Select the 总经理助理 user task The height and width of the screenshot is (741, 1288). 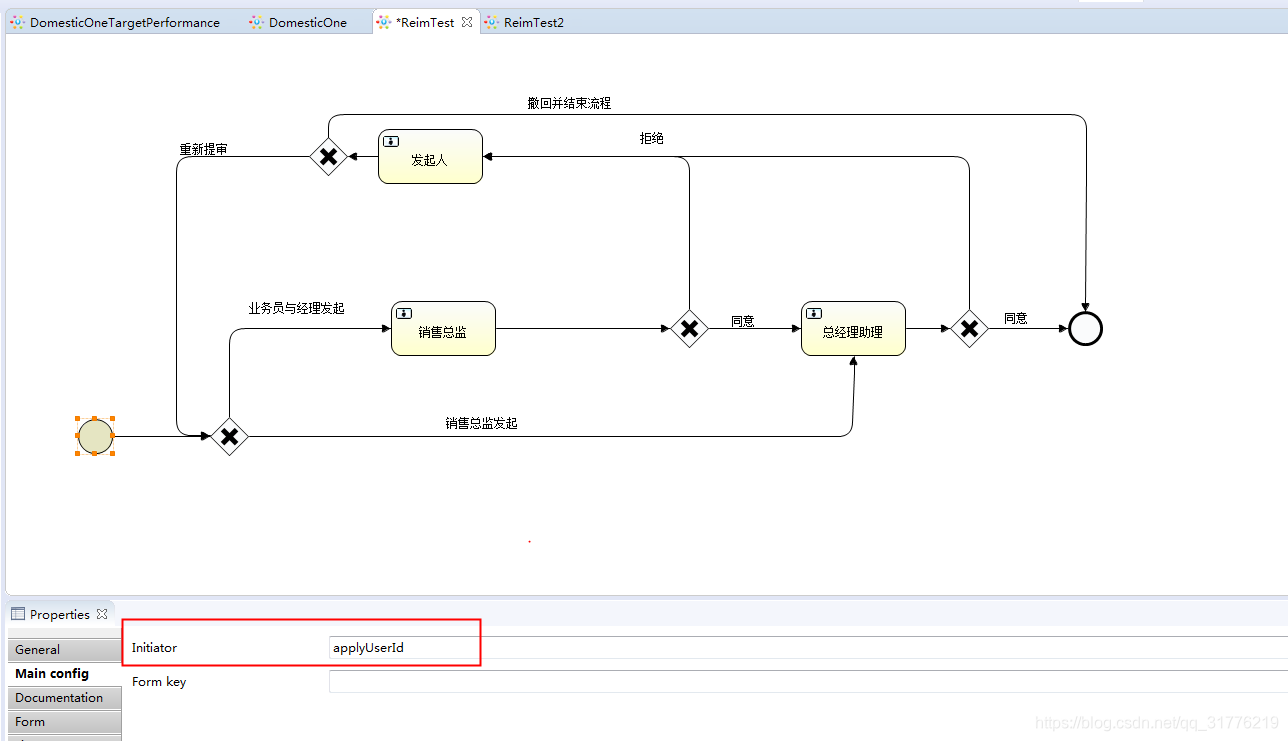pyautogui.click(x=853, y=328)
